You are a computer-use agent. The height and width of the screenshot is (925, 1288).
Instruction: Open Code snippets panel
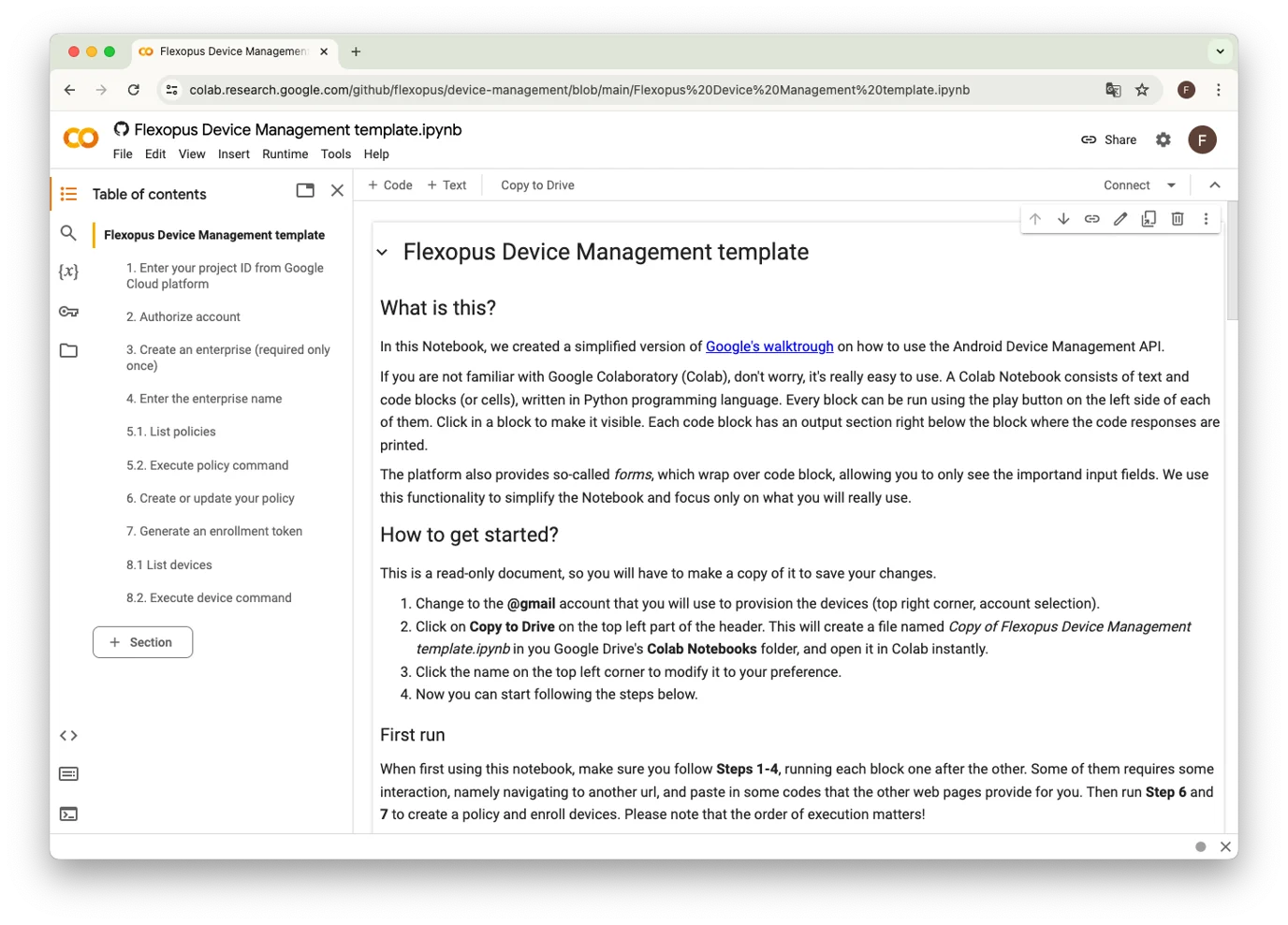coord(68,736)
